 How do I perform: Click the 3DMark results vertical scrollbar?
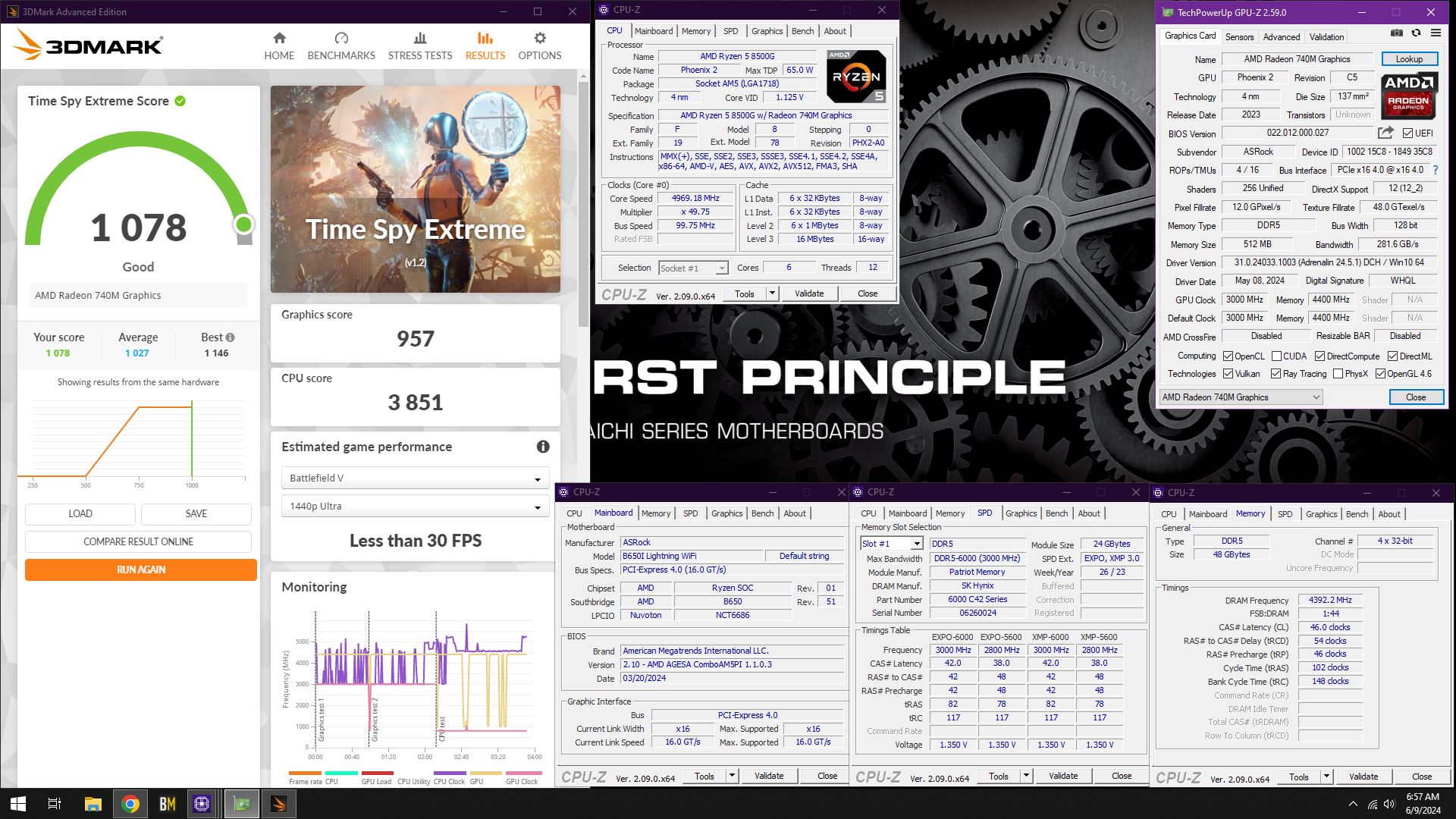583,205
